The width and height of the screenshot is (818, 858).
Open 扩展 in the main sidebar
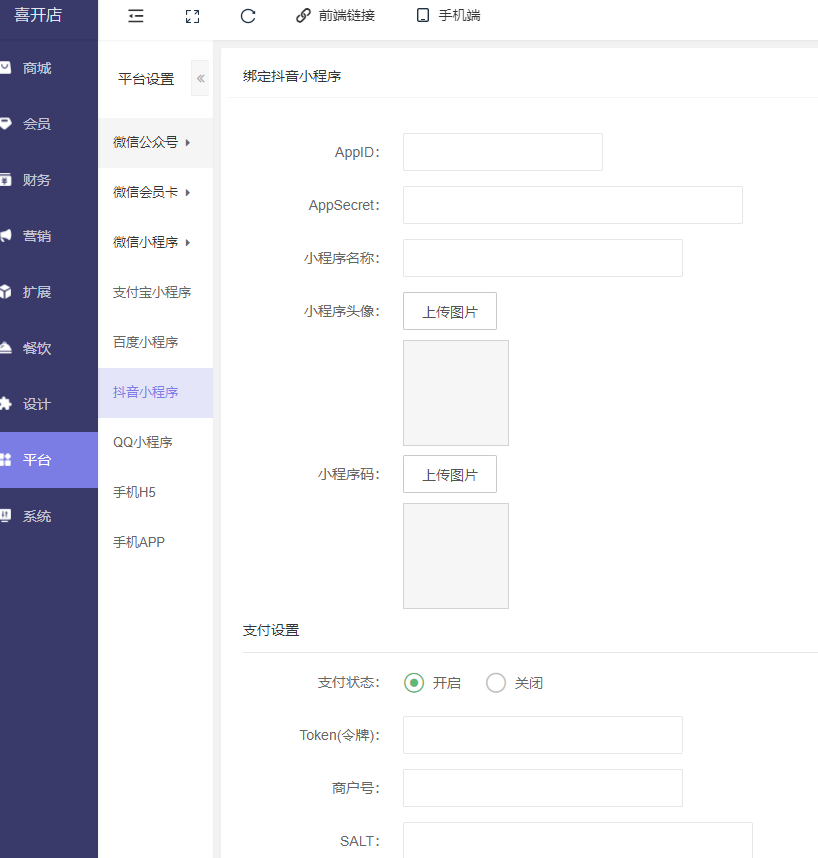click(x=49, y=292)
